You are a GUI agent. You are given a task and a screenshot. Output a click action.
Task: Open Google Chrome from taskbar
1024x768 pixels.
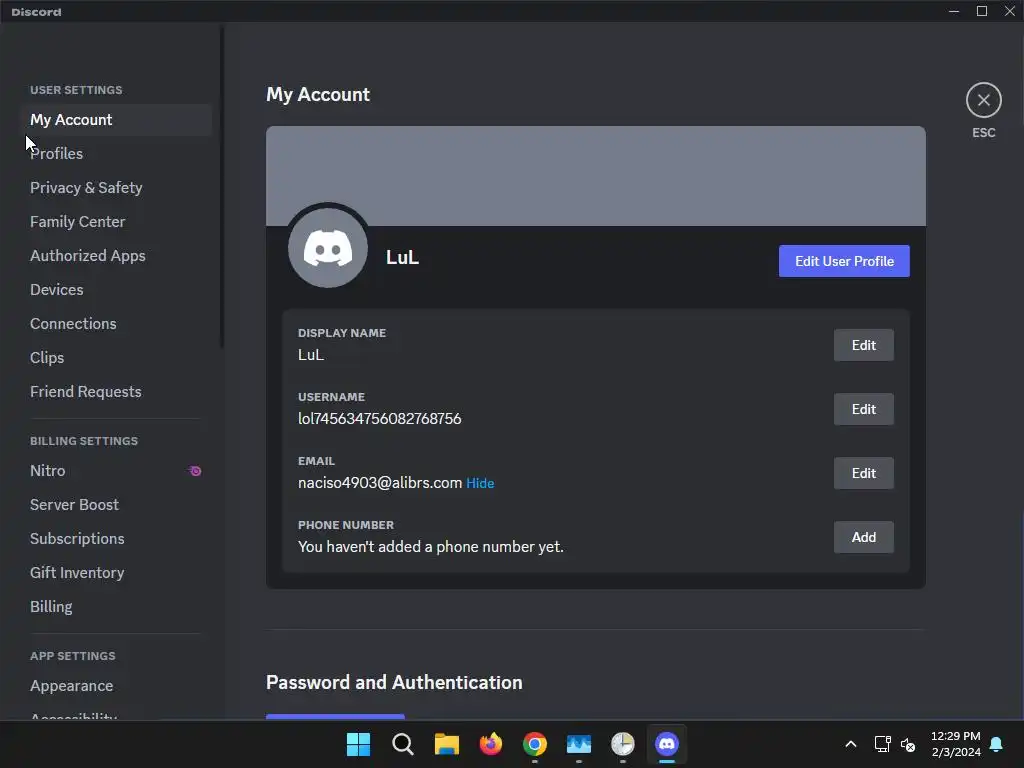click(x=535, y=744)
